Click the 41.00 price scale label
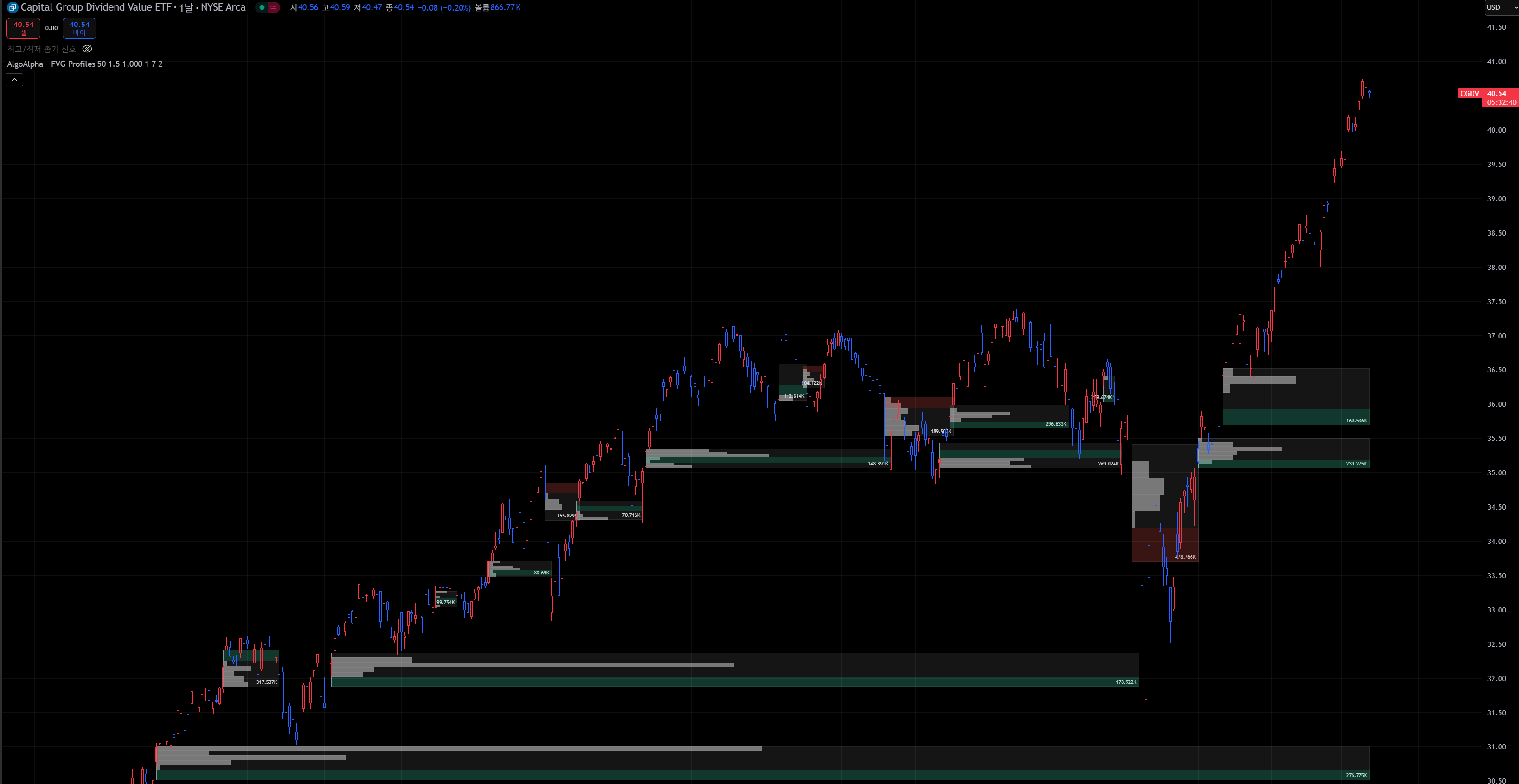 pos(1496,61)
